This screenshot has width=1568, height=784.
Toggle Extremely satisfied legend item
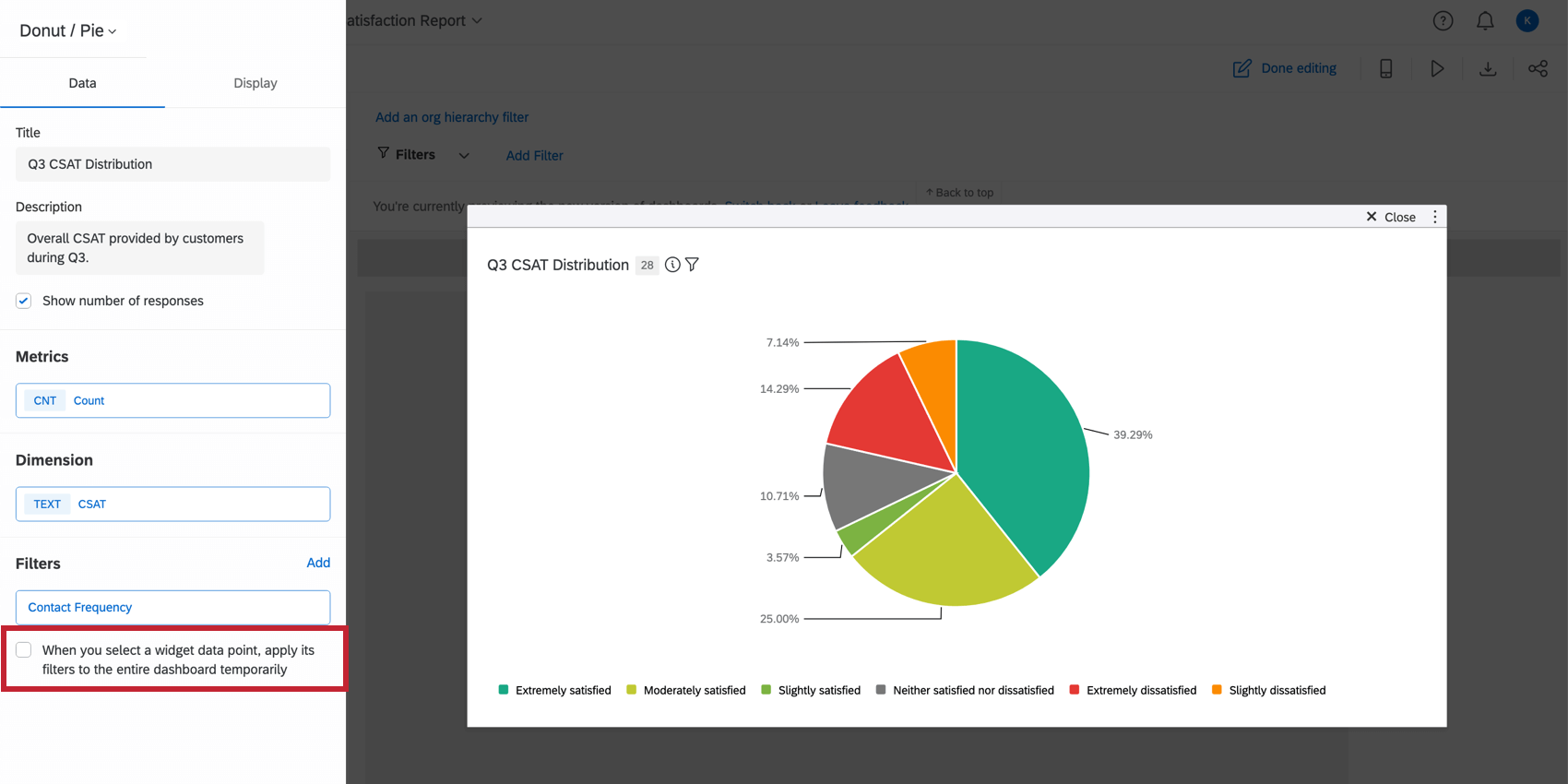click(x=554, y=690)
